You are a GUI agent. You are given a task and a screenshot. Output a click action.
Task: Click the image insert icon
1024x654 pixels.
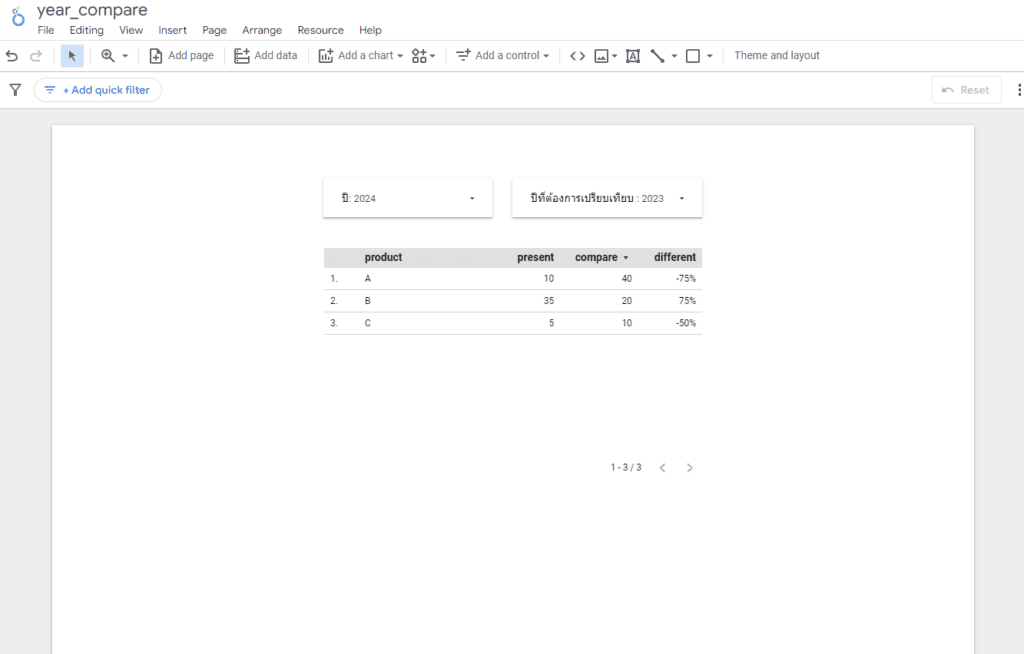[601, 56]
